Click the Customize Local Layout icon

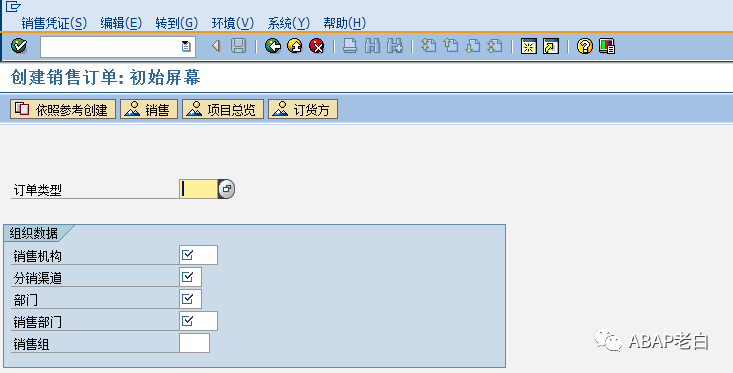(x=607, y=46)
